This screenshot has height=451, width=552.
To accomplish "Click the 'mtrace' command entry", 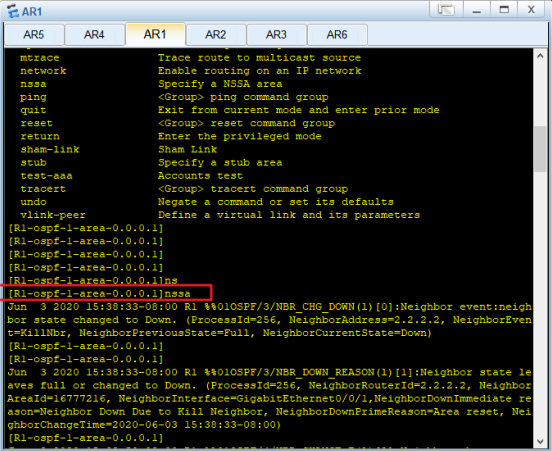I will tap(40, 58).
